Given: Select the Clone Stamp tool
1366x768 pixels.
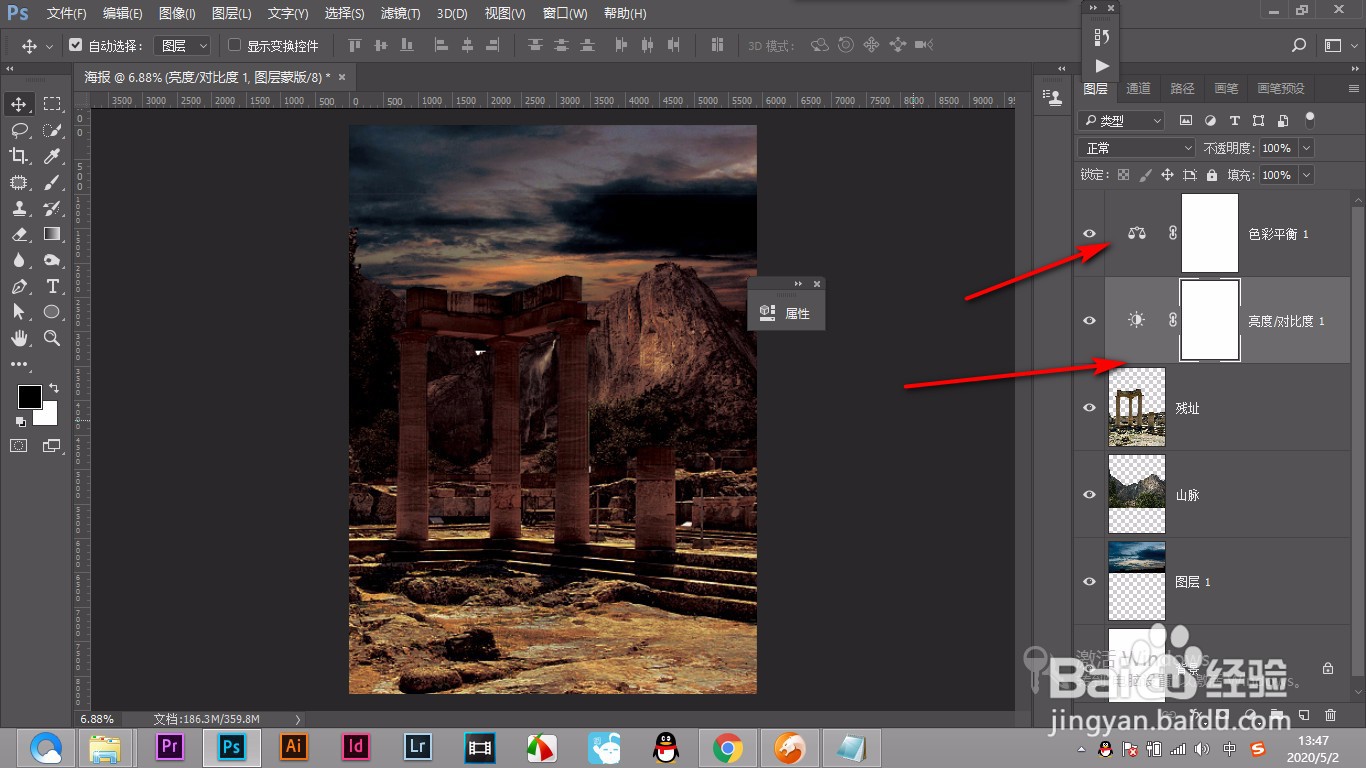Looking at the screenshot, I should (x=19, y=208).
